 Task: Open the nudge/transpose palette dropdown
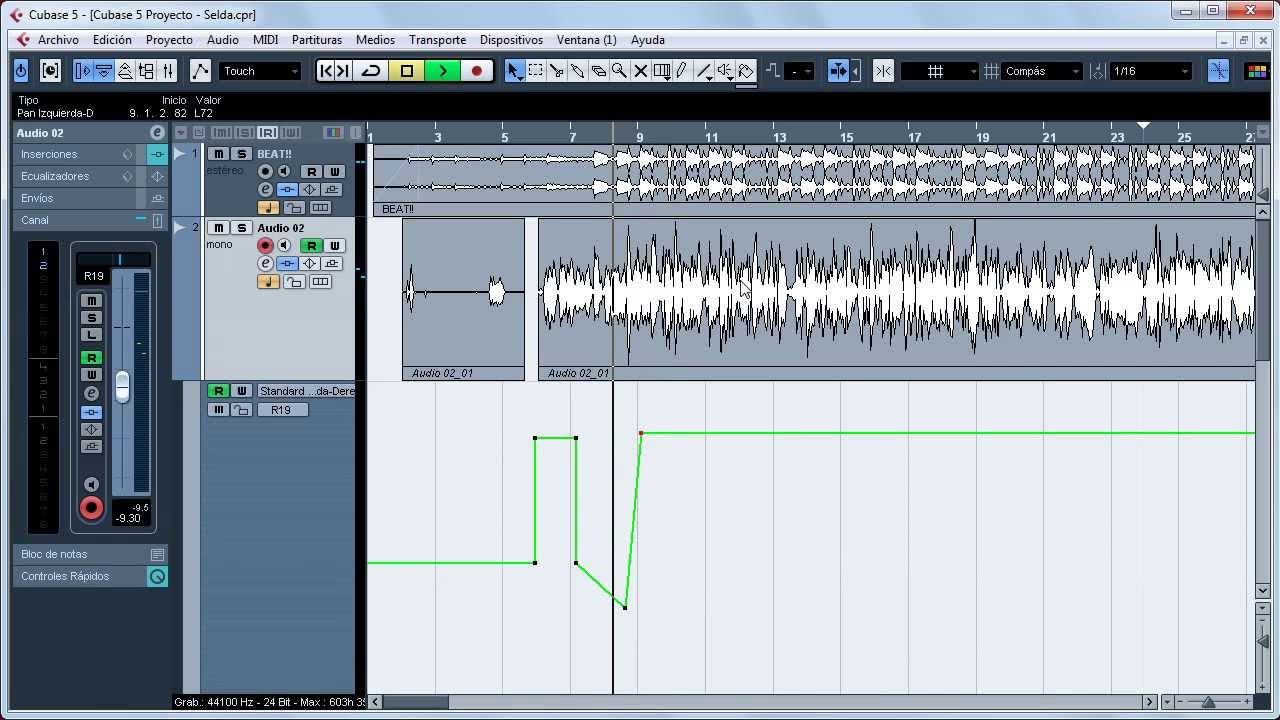[800, 71]
